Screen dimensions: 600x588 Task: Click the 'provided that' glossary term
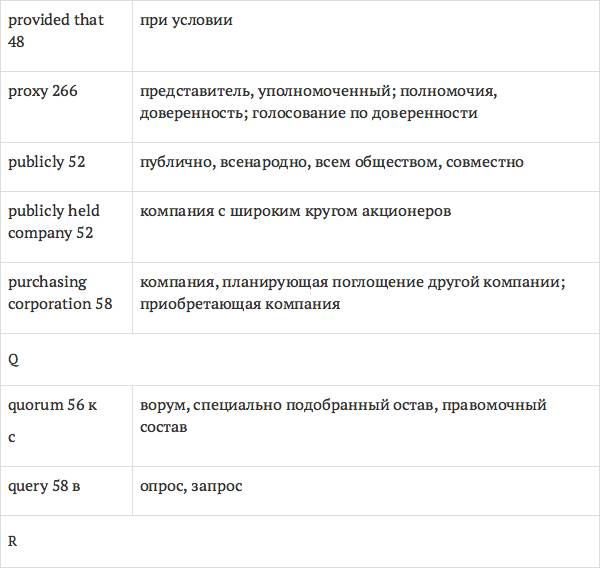click(55, 20)
